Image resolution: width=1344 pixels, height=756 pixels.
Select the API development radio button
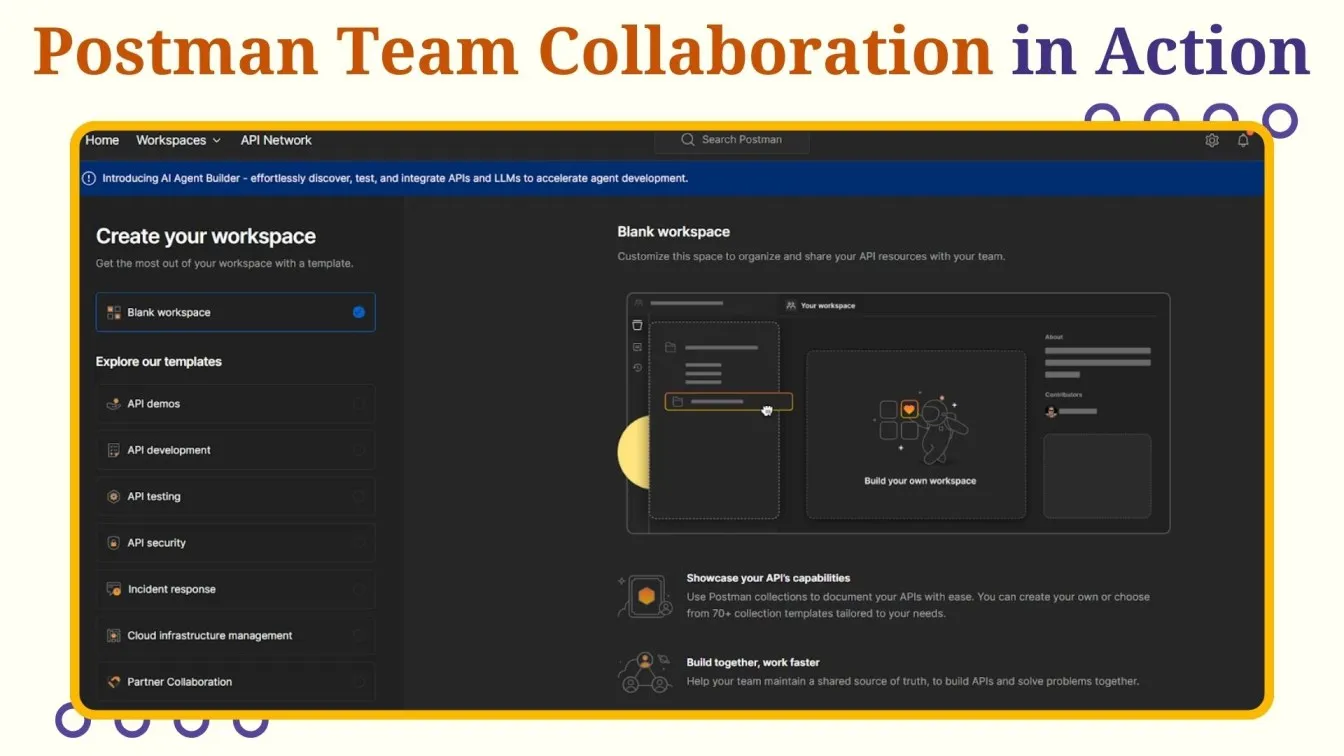pos(359,450)
